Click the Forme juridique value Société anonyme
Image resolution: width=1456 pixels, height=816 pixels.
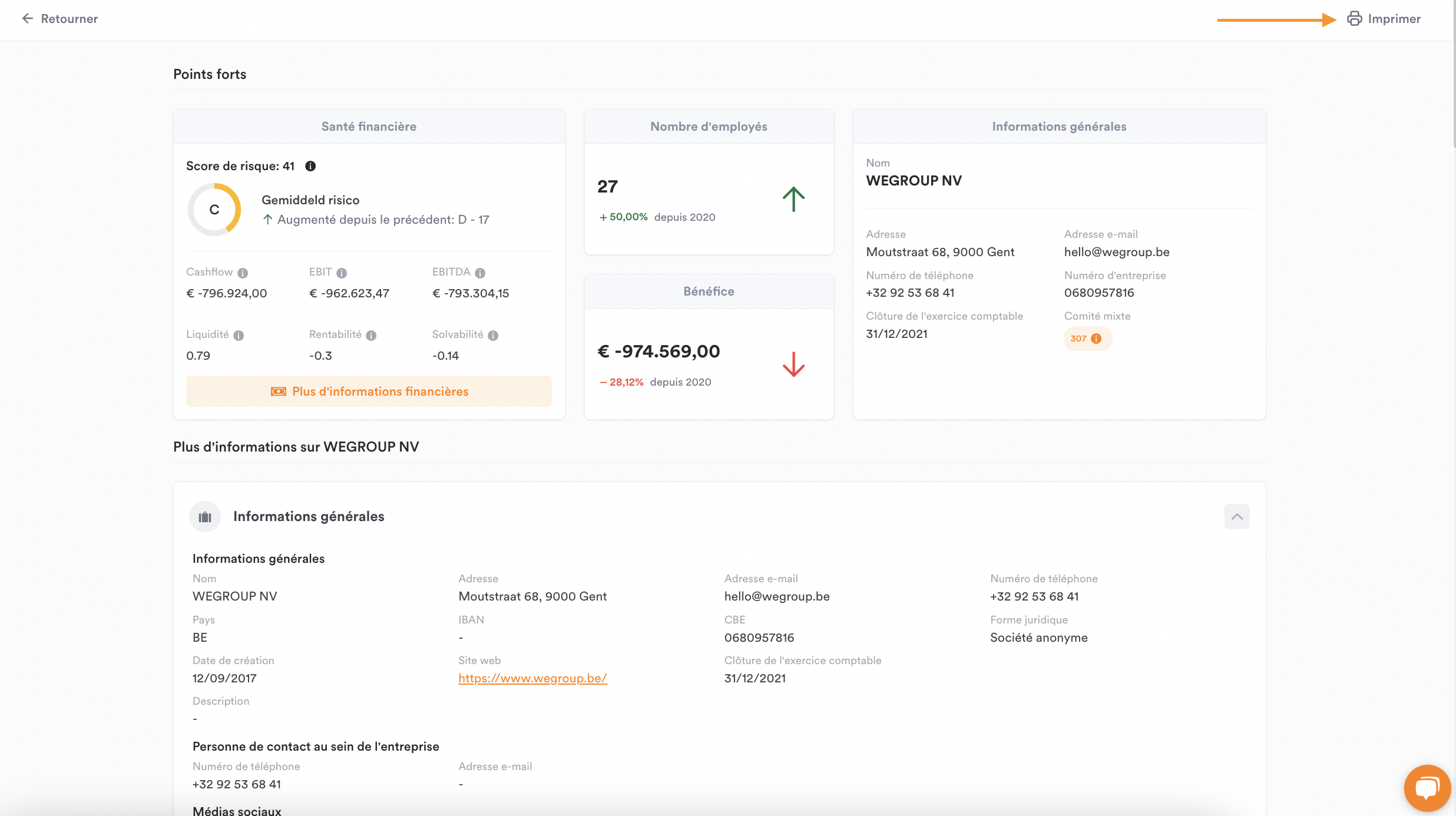click(x=1039, y=638)
